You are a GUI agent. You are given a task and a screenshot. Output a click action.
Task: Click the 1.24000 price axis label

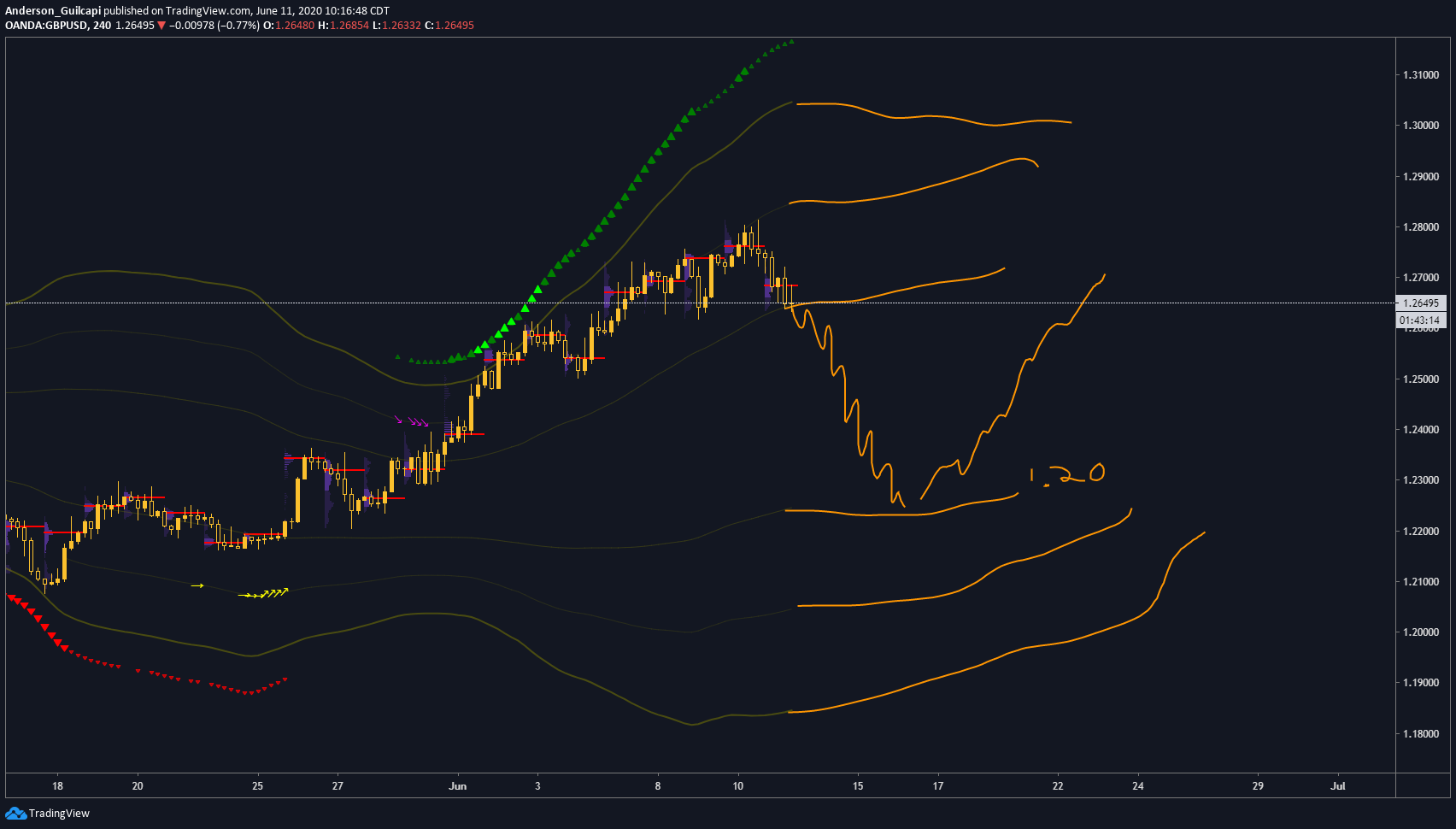click(x=1420, y=430)
